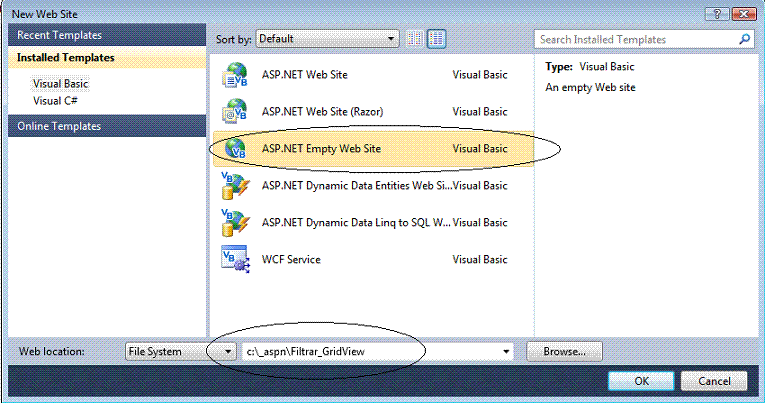This screenshot has height=403, width=765.
Task: Expand the web location path dropdown arrow
Action: 506,352
